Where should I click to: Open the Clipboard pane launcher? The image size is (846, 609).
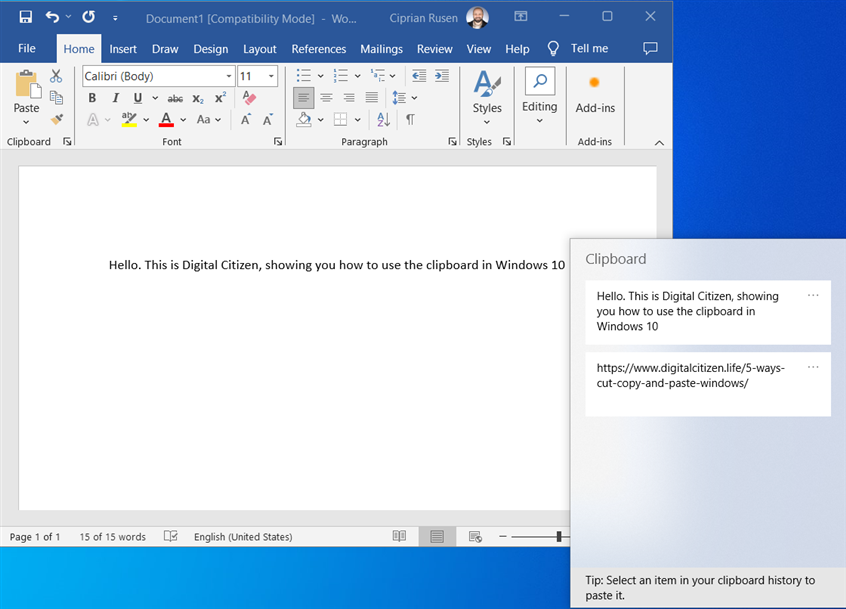pyautogui.click(x=67, y=141)
